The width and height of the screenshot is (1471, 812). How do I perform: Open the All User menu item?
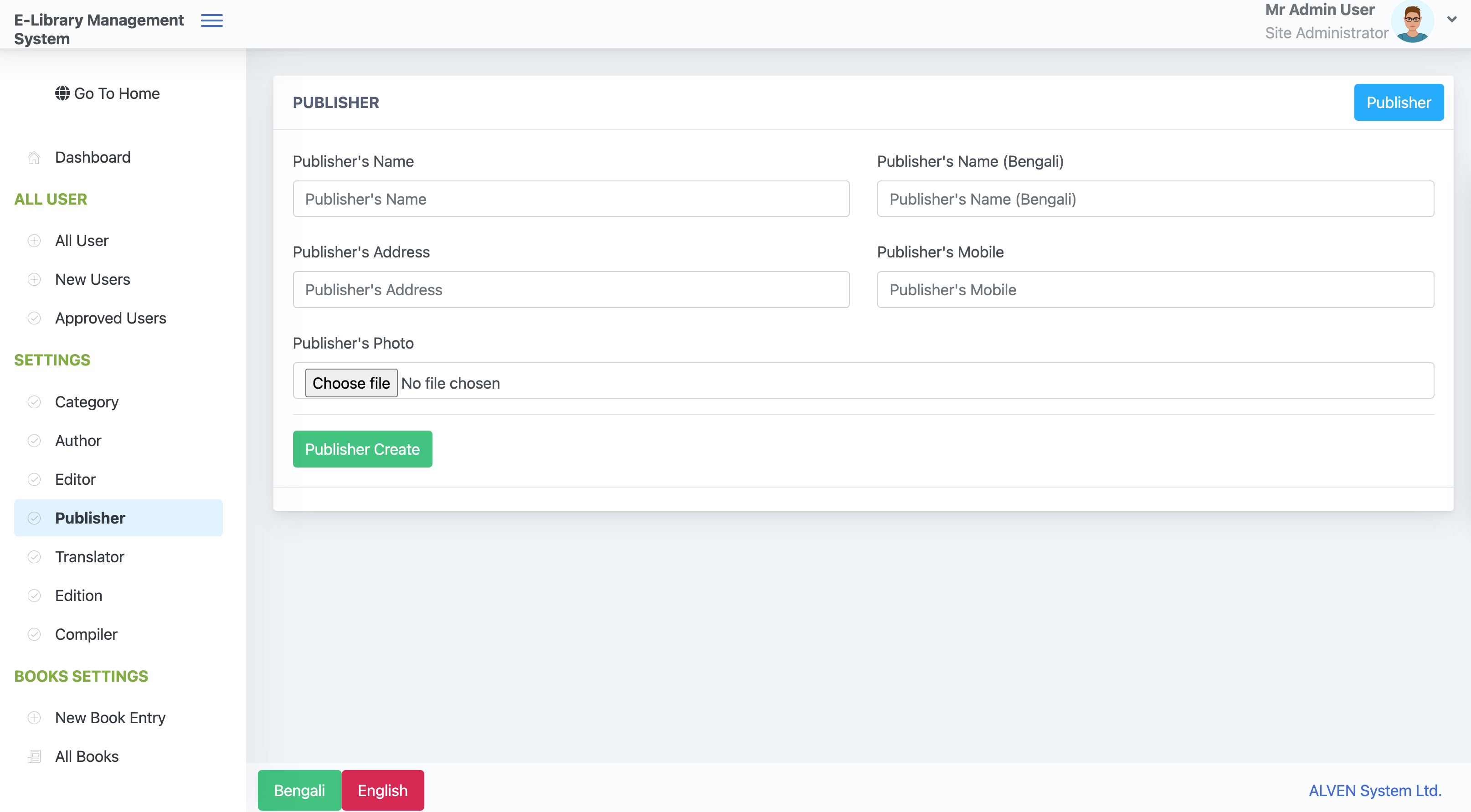click(x=118, y=241)
